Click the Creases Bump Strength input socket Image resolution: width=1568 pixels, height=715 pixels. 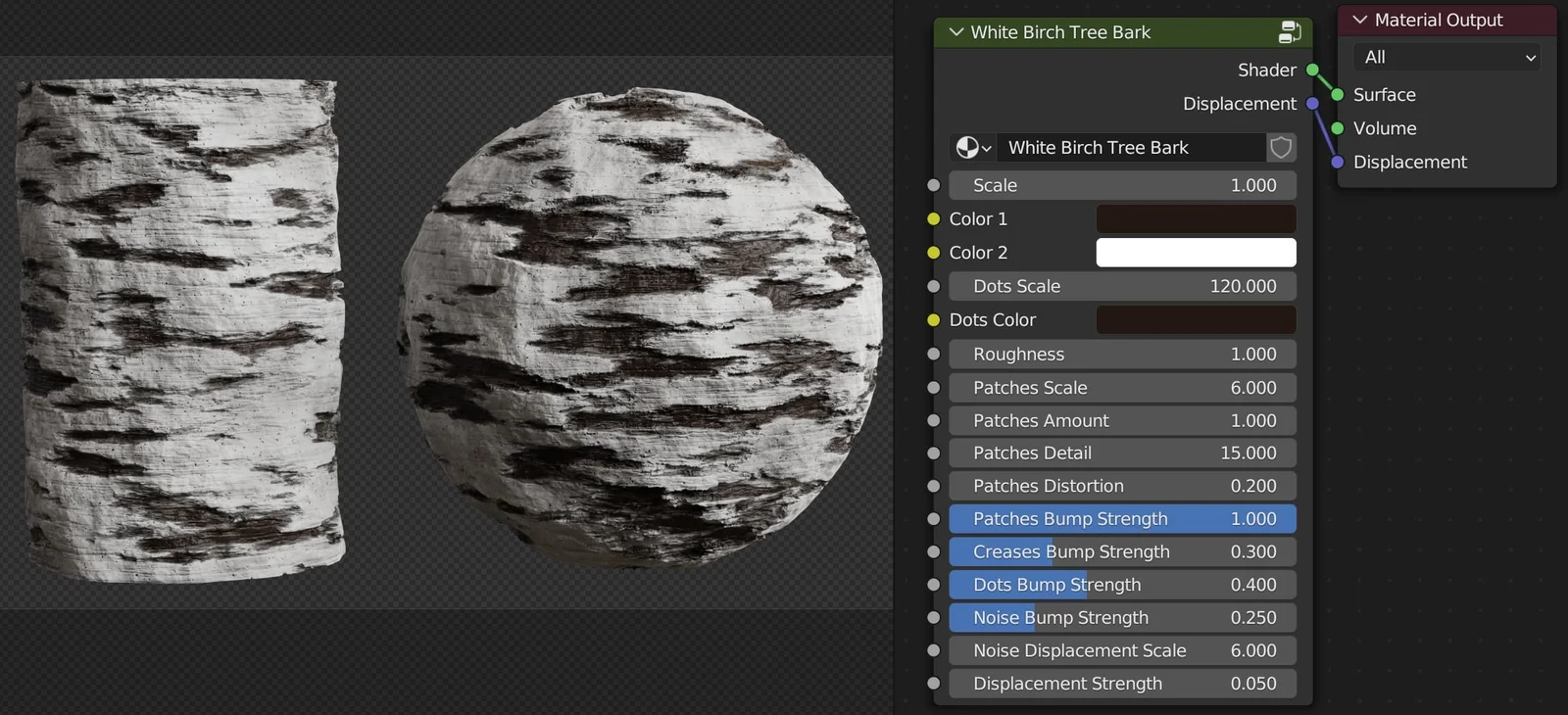933,552
